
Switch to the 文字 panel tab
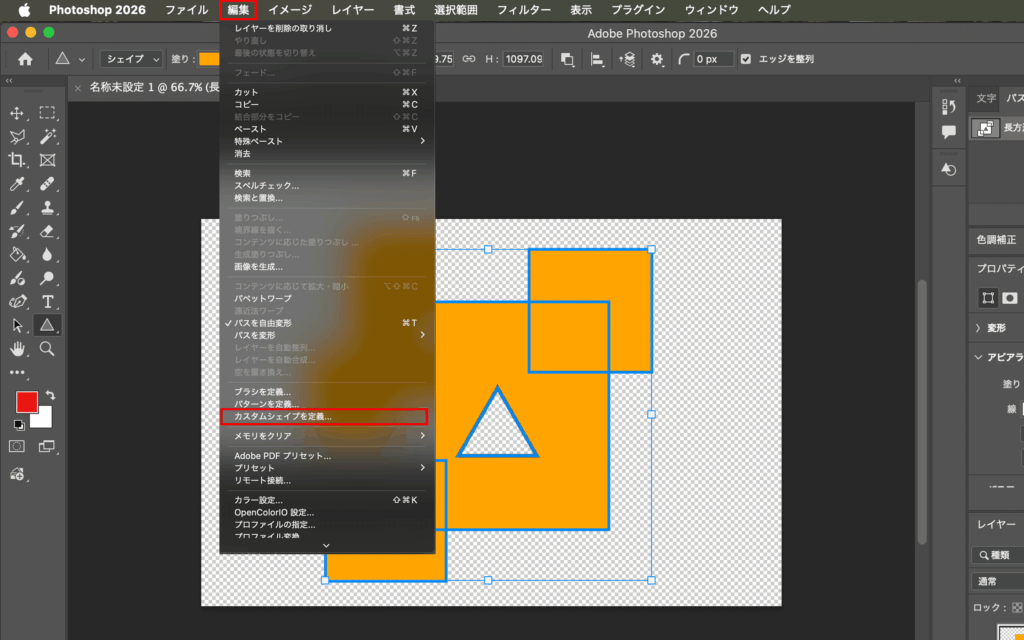(x=986, y=99)
